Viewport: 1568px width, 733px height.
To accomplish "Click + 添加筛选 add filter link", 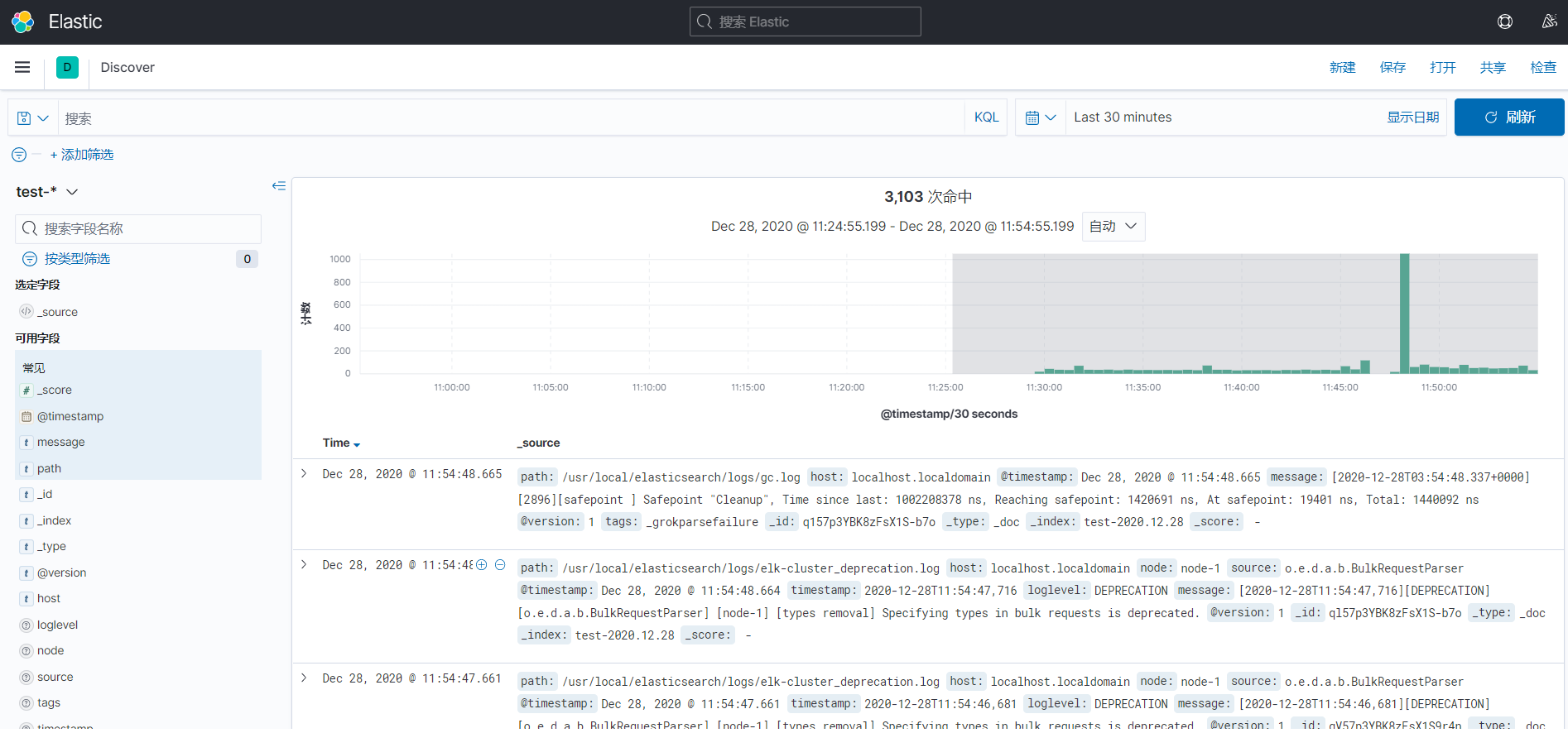I will (x=82, y=155).
